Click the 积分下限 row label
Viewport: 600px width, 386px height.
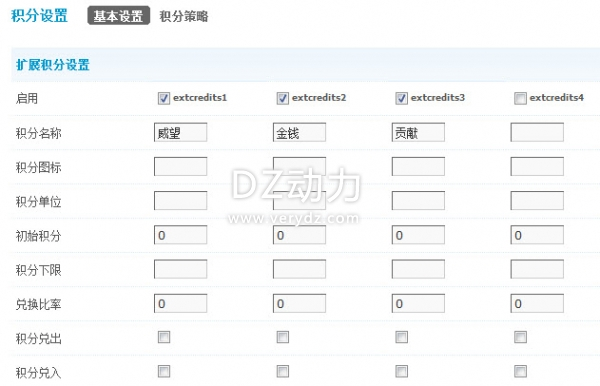(38, 270)
